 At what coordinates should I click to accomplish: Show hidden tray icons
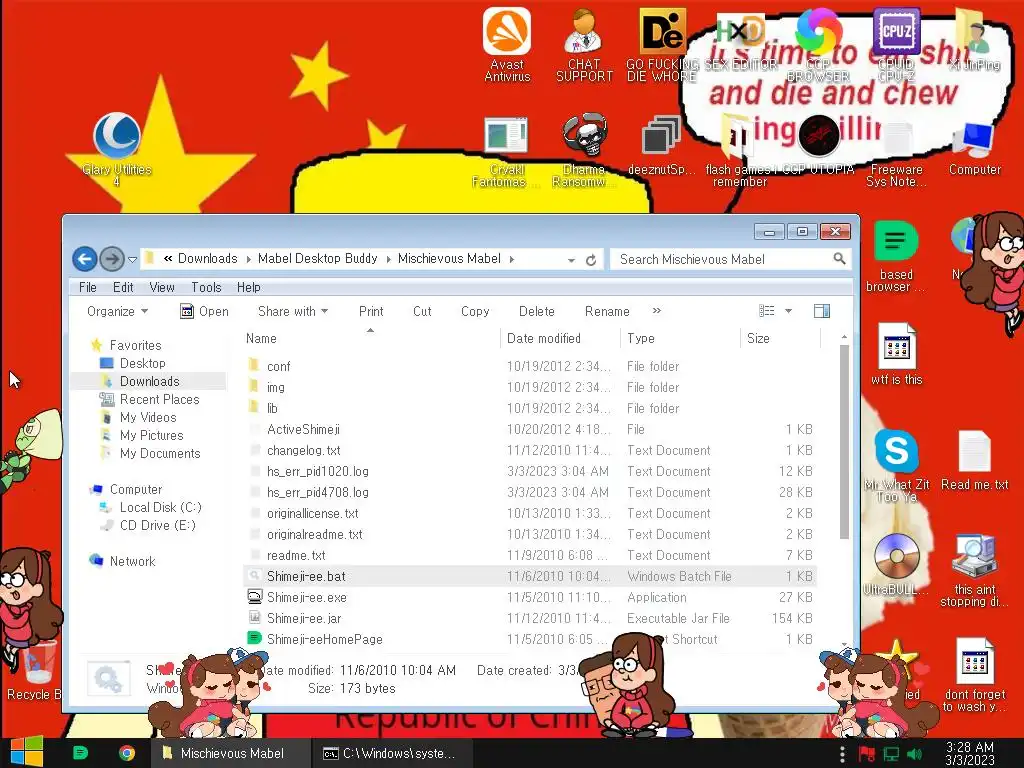(842, 754)
